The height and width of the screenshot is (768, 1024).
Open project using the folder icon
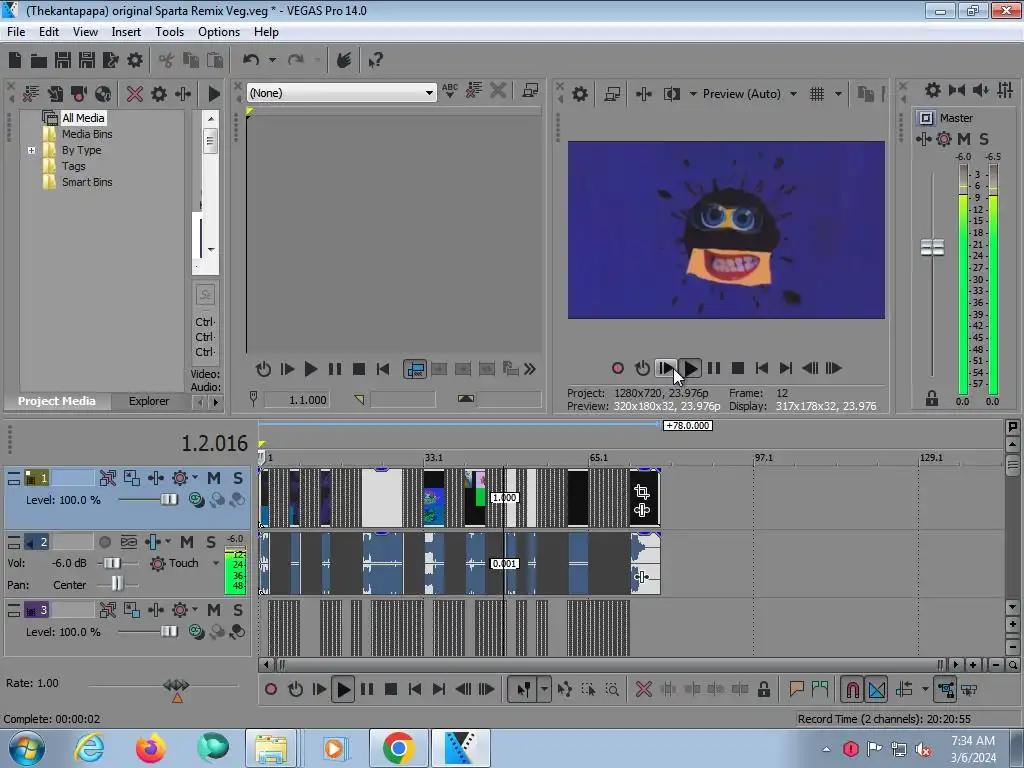[x=39, y=61]
